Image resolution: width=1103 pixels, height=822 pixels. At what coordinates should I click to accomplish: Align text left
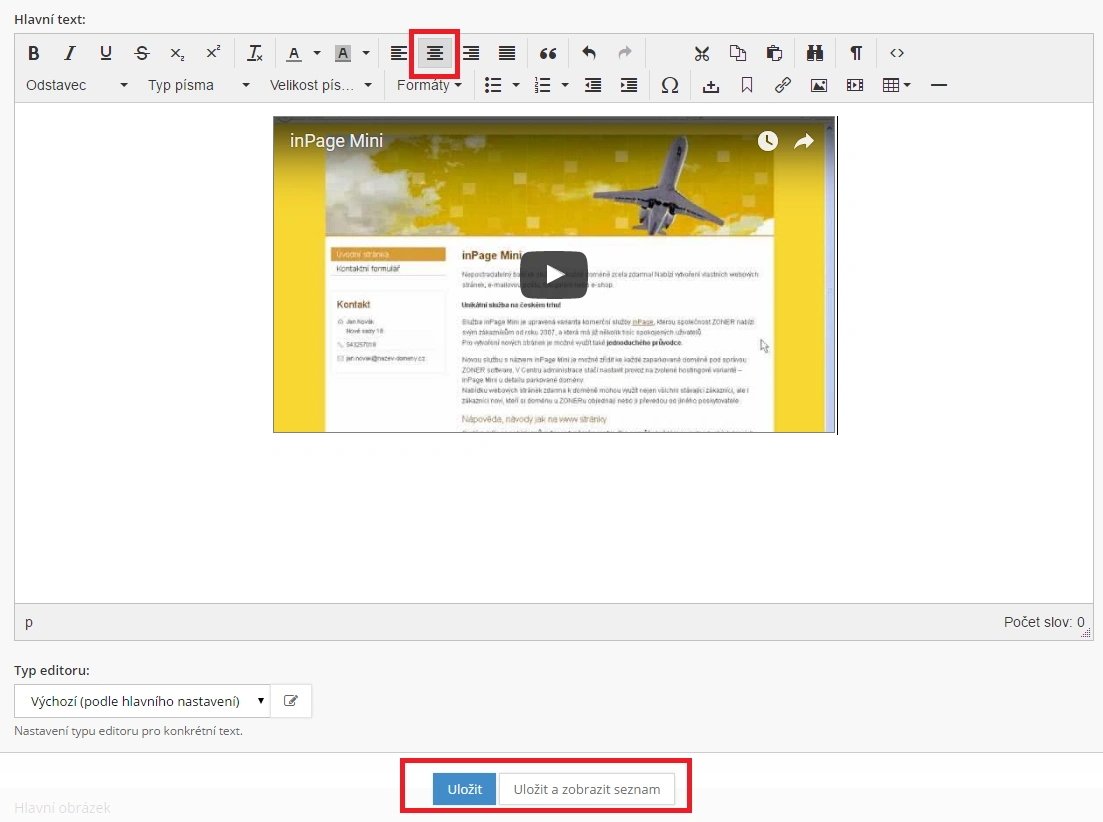point(399,53)
